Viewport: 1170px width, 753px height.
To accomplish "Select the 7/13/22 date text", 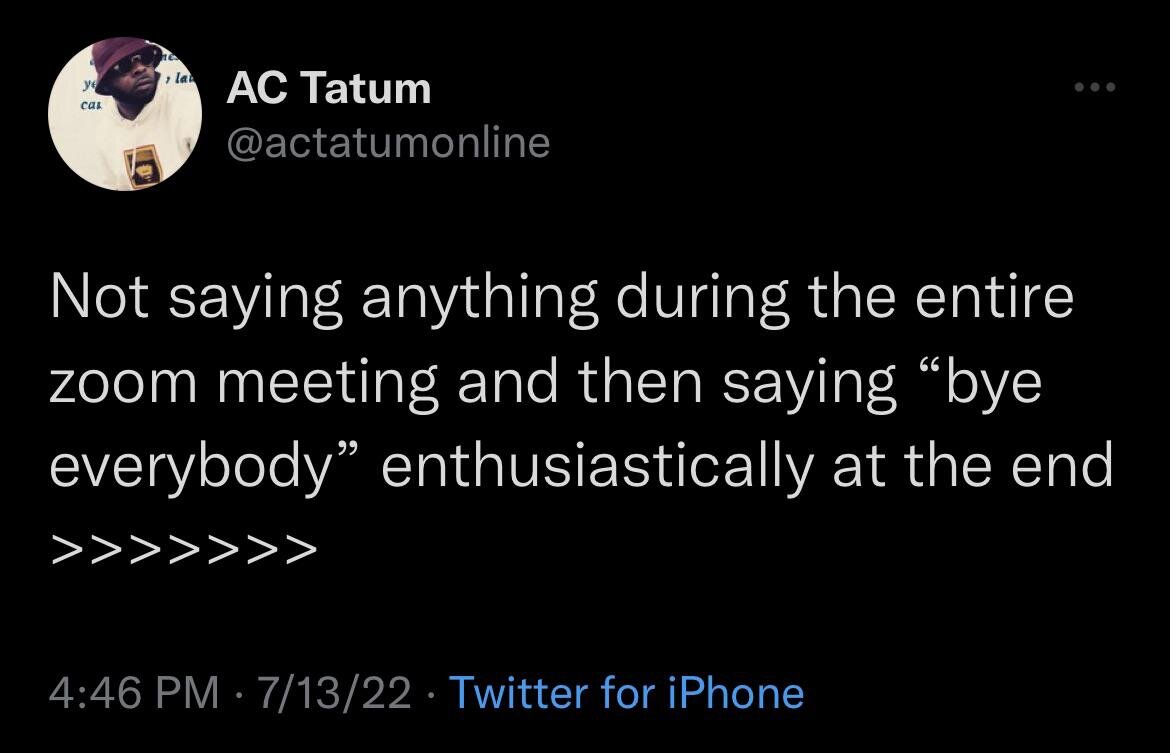I will [x=334, y=693].
